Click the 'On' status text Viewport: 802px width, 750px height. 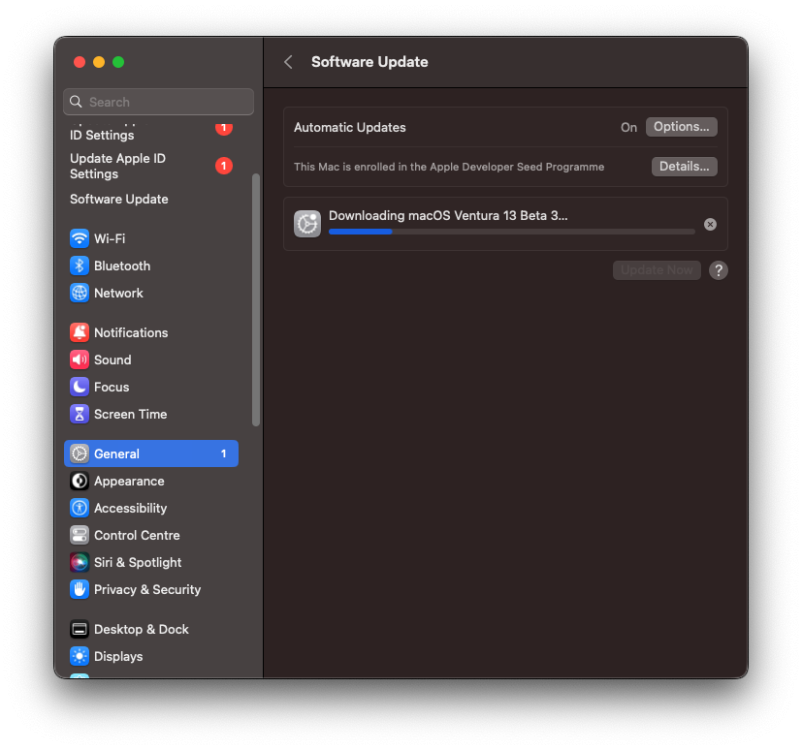coord(629,127)
